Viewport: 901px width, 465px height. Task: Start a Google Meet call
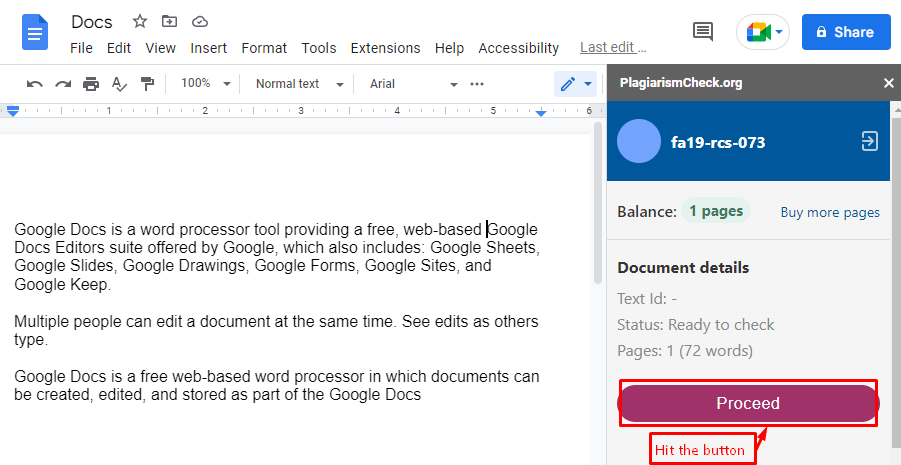758,32
